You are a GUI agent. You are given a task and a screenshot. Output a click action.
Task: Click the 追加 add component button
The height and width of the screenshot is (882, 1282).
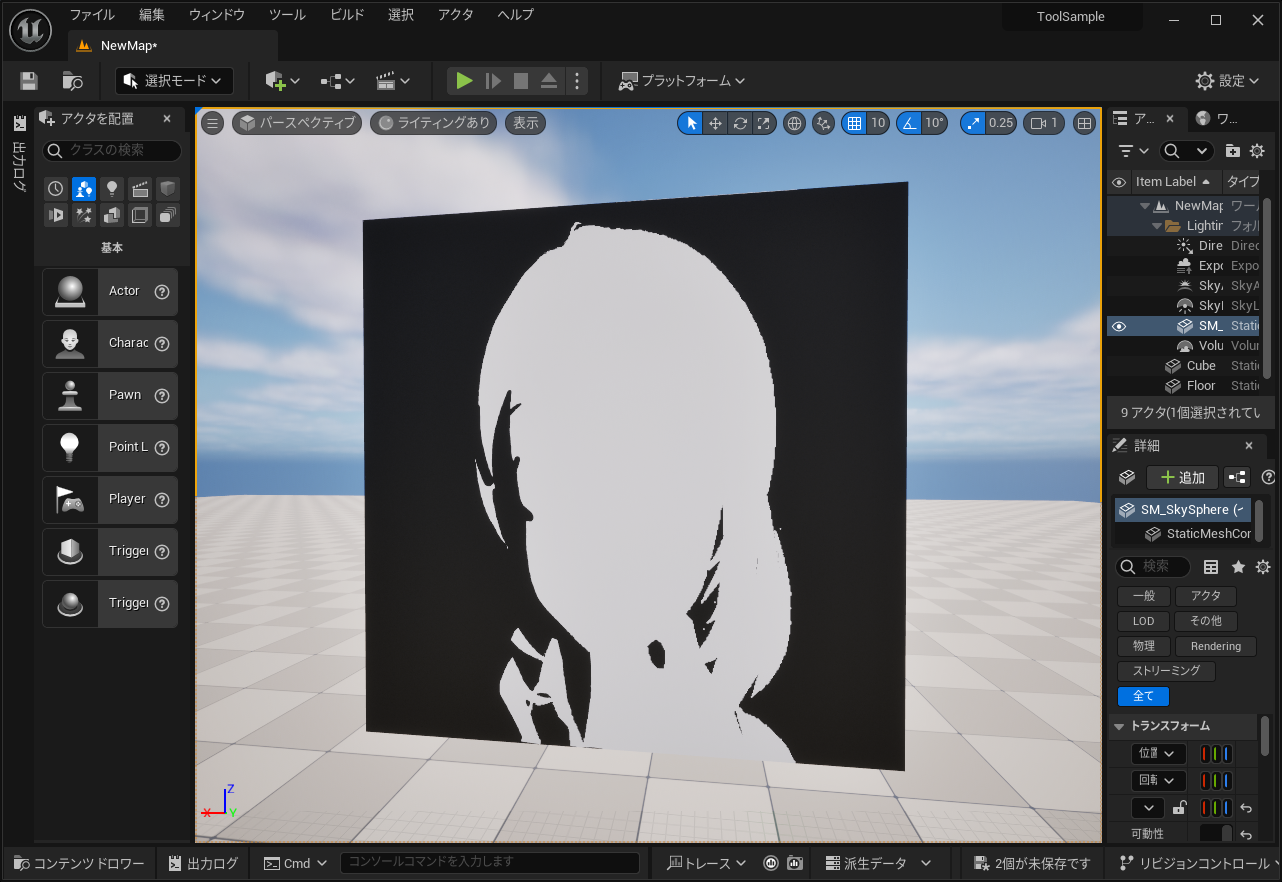(x=1182, y=478)
